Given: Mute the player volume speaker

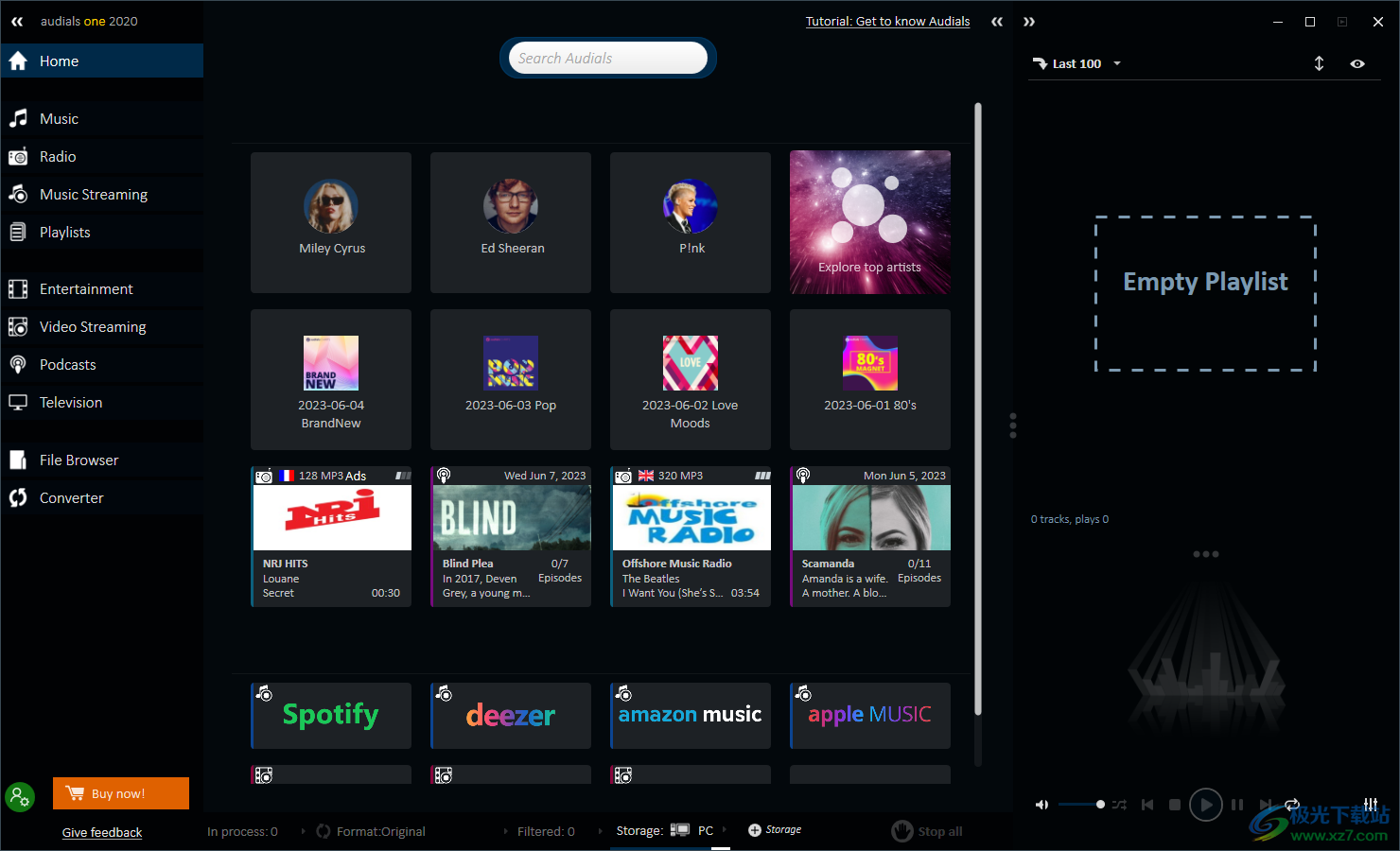Looking at the screenshot, I should [x=1041, y=805].
